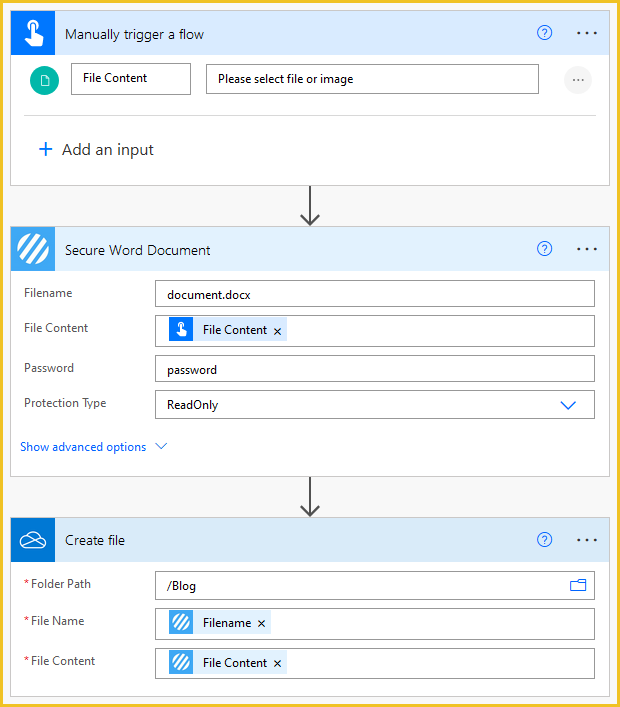Open options menu for File Content input
Image resolution: width=620 pixels, height=707 pixels.
(578, 80)
